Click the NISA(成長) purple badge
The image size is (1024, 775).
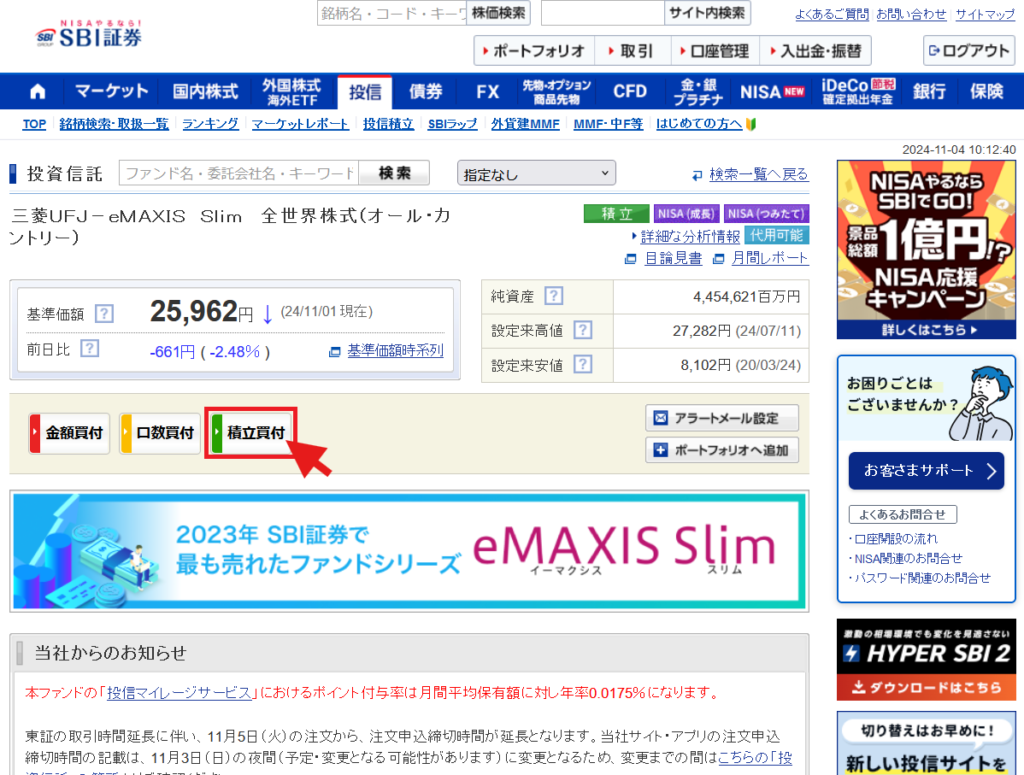click(686, 214)
